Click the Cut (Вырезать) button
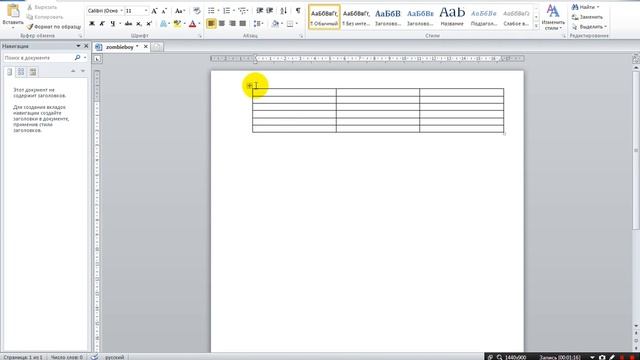This screenshot has width=640, height=360. (x=42, y=7)
